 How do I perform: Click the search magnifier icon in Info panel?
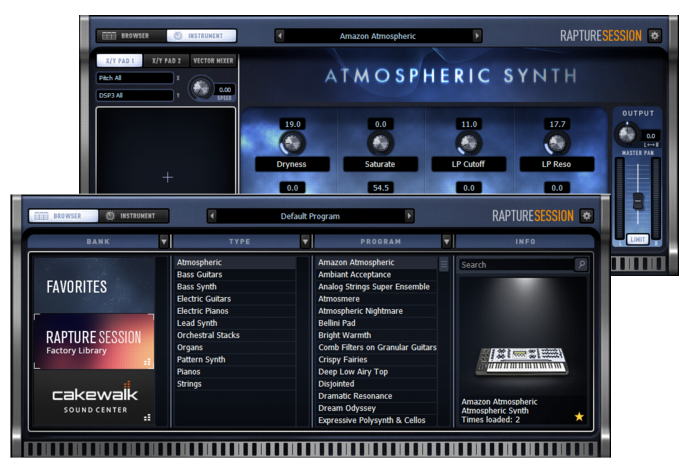pyautogui.click(x=581, y=264)
